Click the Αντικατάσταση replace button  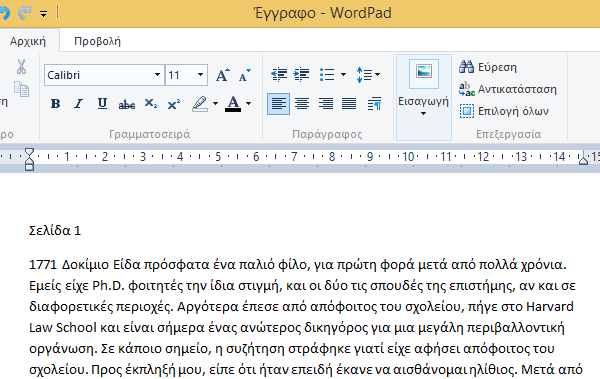(x=507, y=89)
